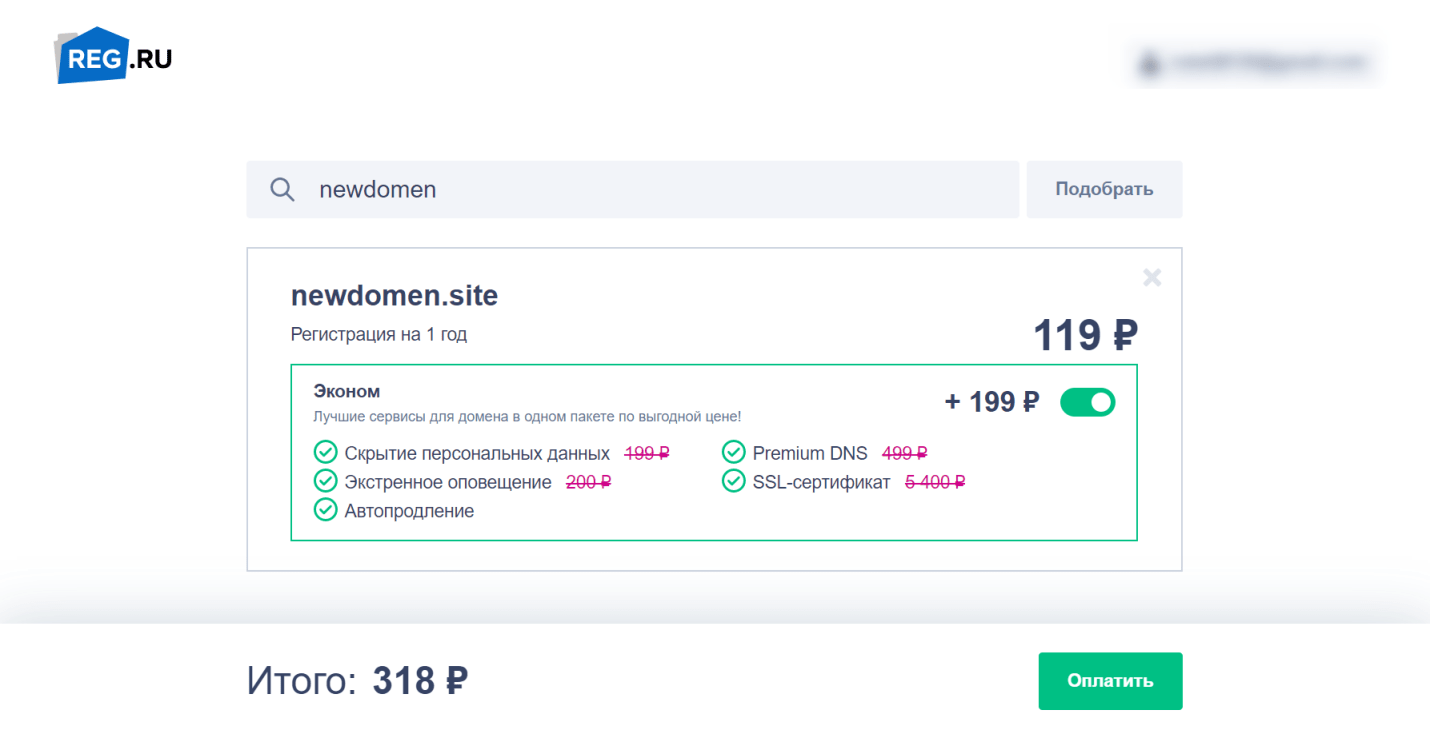Open the blurred user account menu

pos(1256,63)
